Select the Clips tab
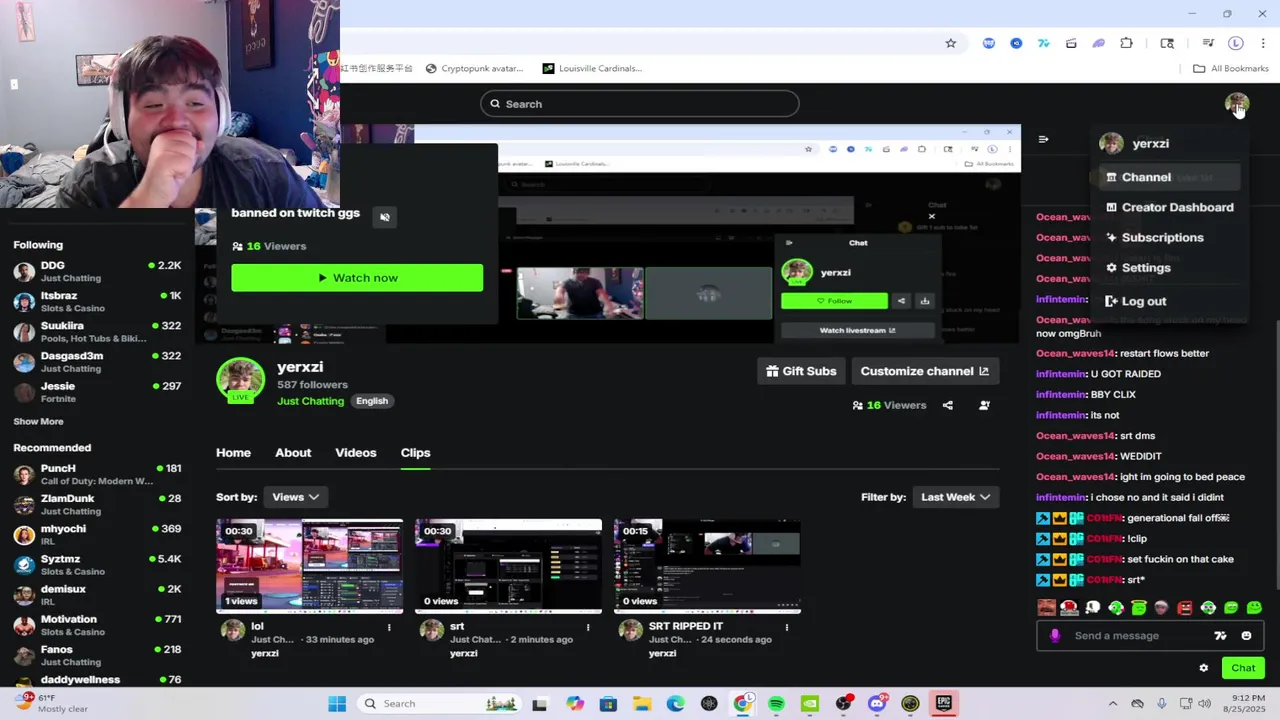1280x720 pixels. coord(415,453)
